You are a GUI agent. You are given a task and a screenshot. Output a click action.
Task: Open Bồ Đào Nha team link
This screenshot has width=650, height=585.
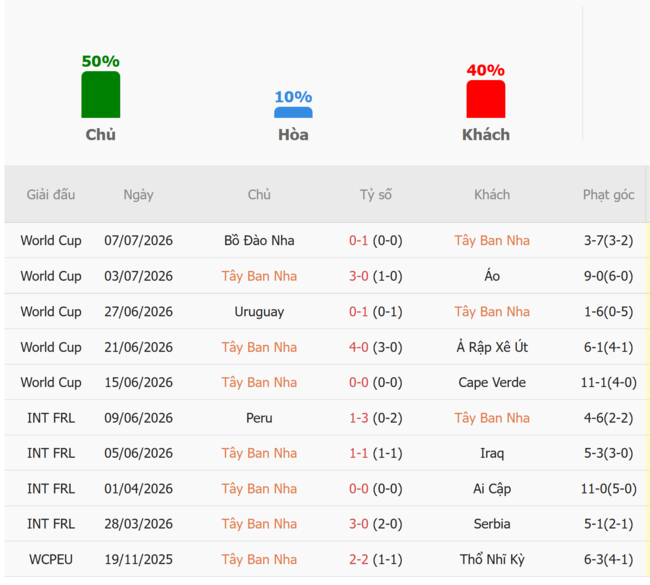(259, 240)
